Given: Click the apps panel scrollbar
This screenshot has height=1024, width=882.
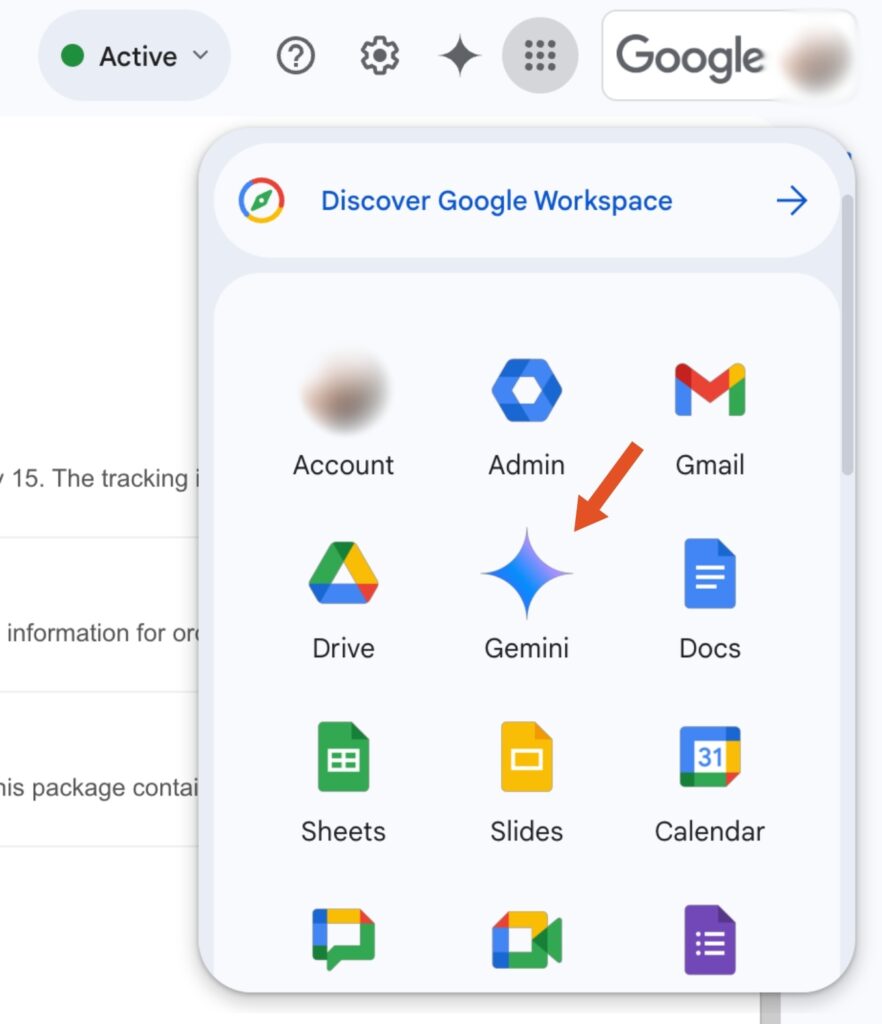Looking at the screenshot, I should click(847, 334).
